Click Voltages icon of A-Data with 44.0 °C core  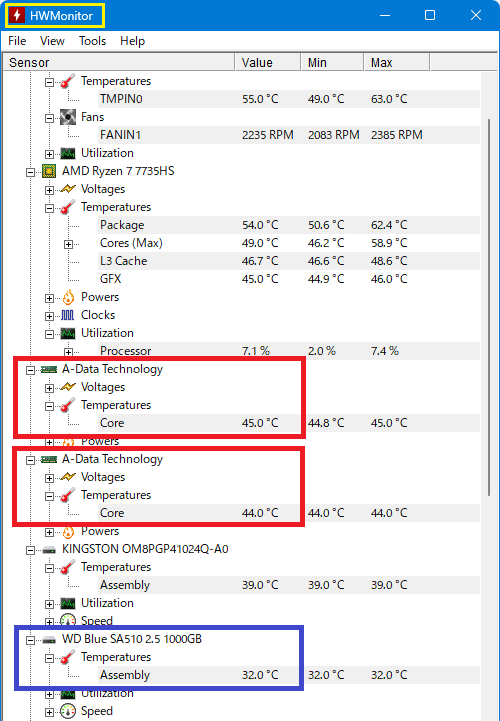pos(68,477)
